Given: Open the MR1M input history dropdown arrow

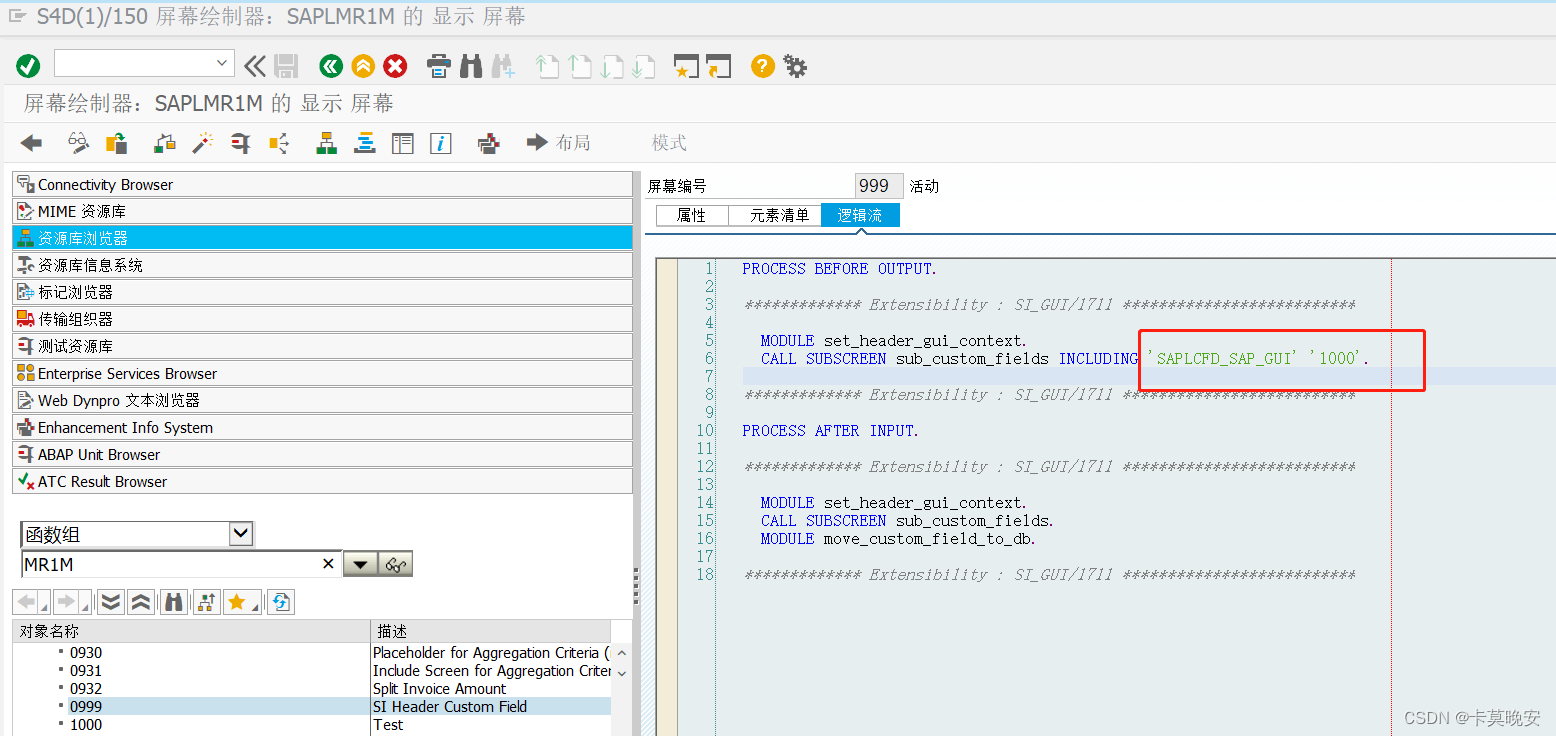Looking at the screenshot, I should (x=361, y=563).
